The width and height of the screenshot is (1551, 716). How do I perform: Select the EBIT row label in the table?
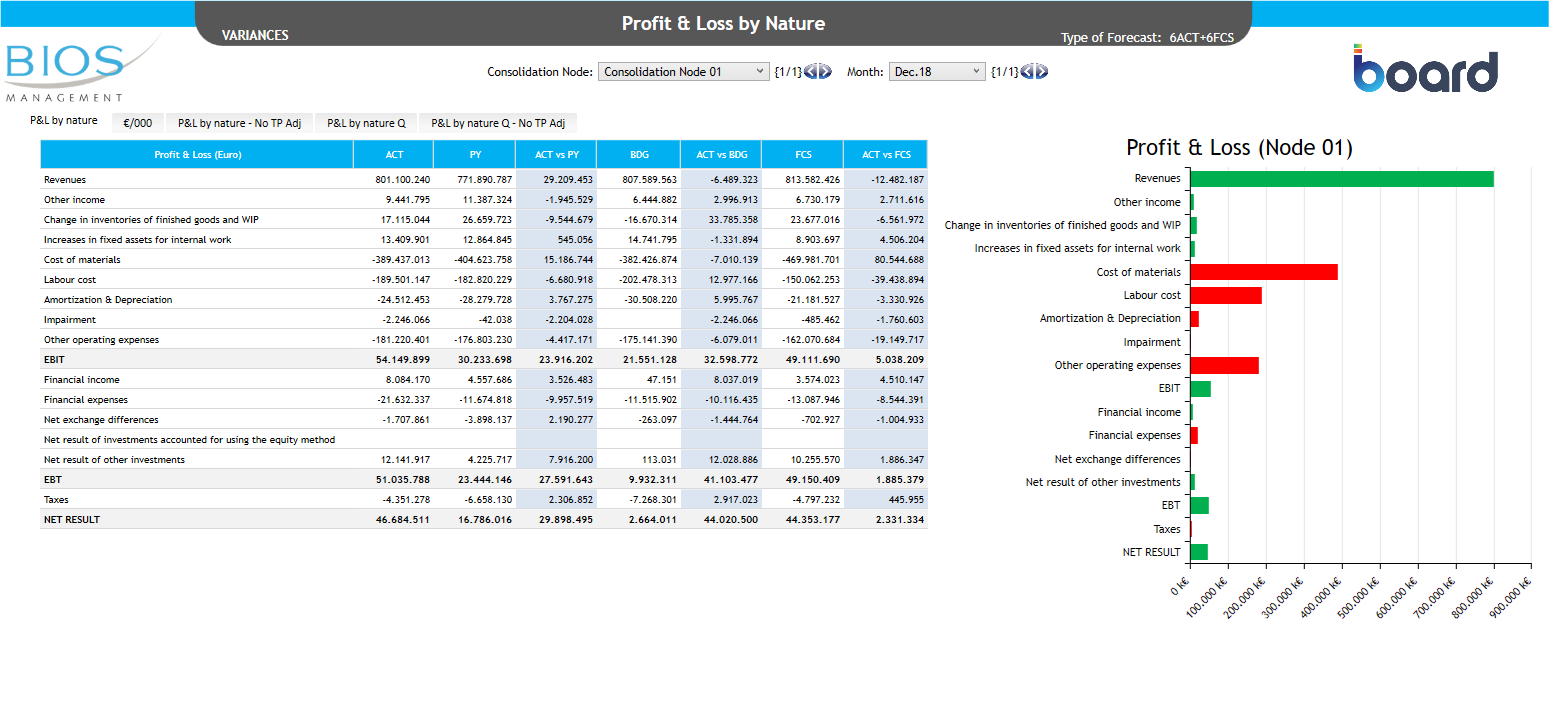point(54,360)
